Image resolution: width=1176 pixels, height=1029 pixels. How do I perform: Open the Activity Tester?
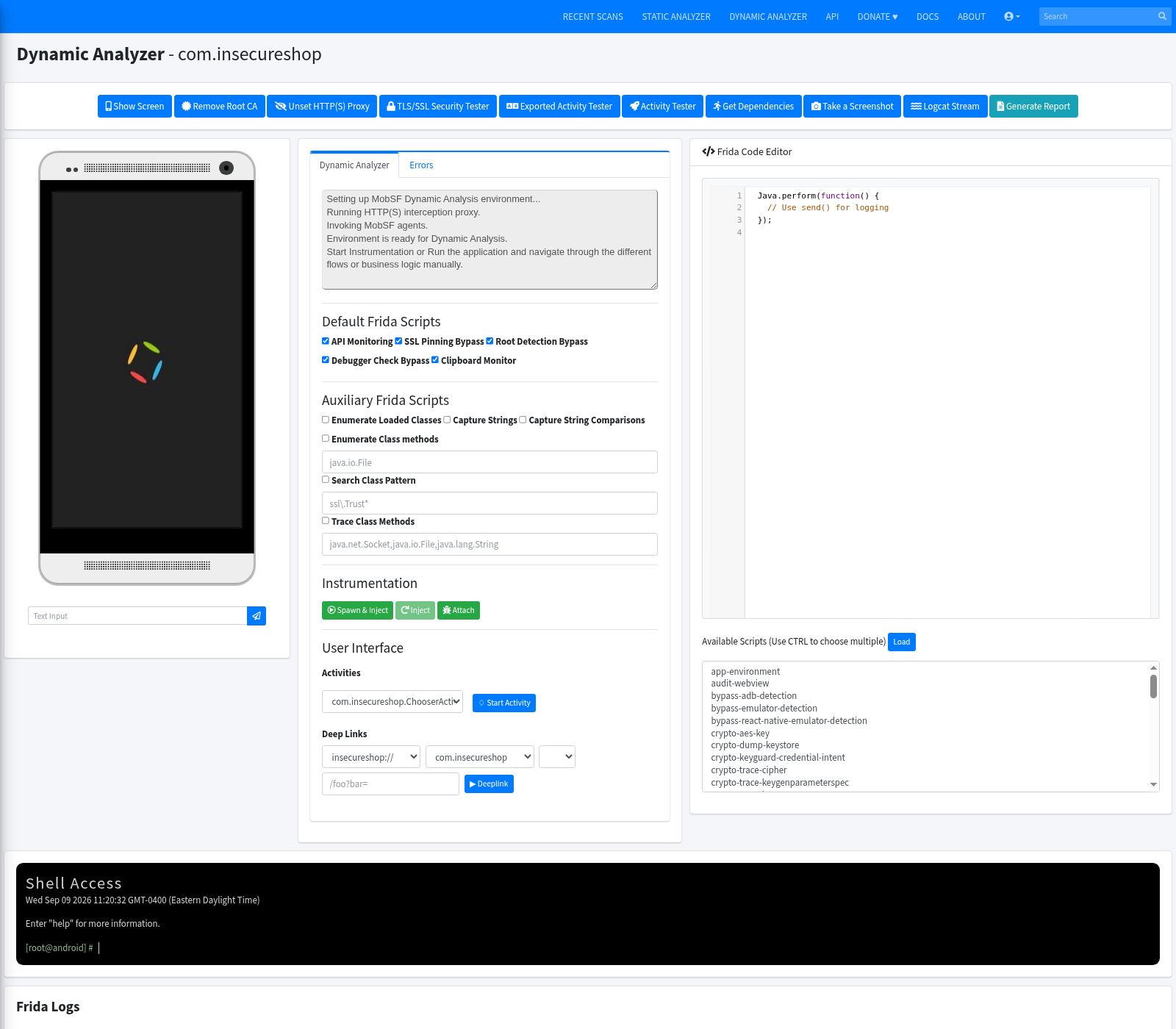click(663, 107)
